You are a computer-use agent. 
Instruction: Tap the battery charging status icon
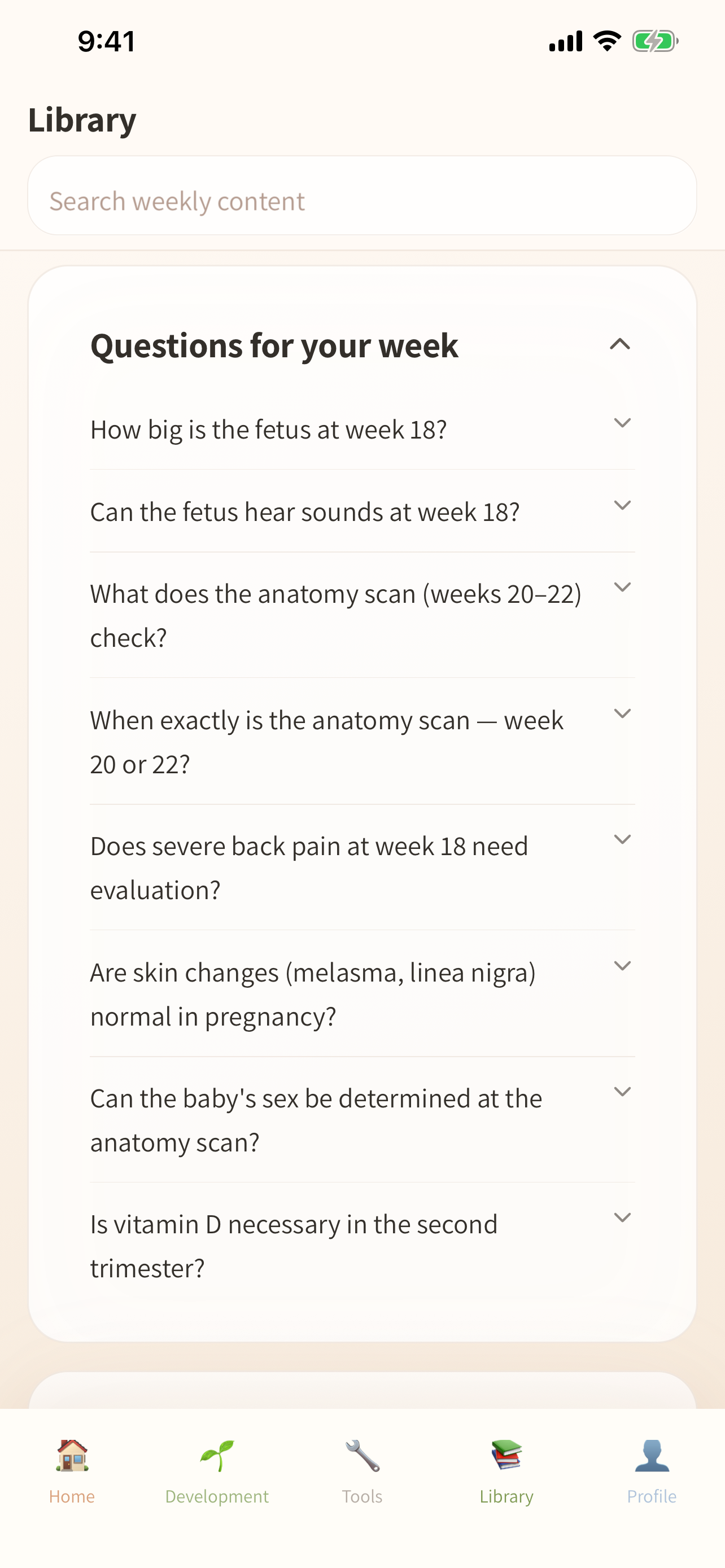654,41
